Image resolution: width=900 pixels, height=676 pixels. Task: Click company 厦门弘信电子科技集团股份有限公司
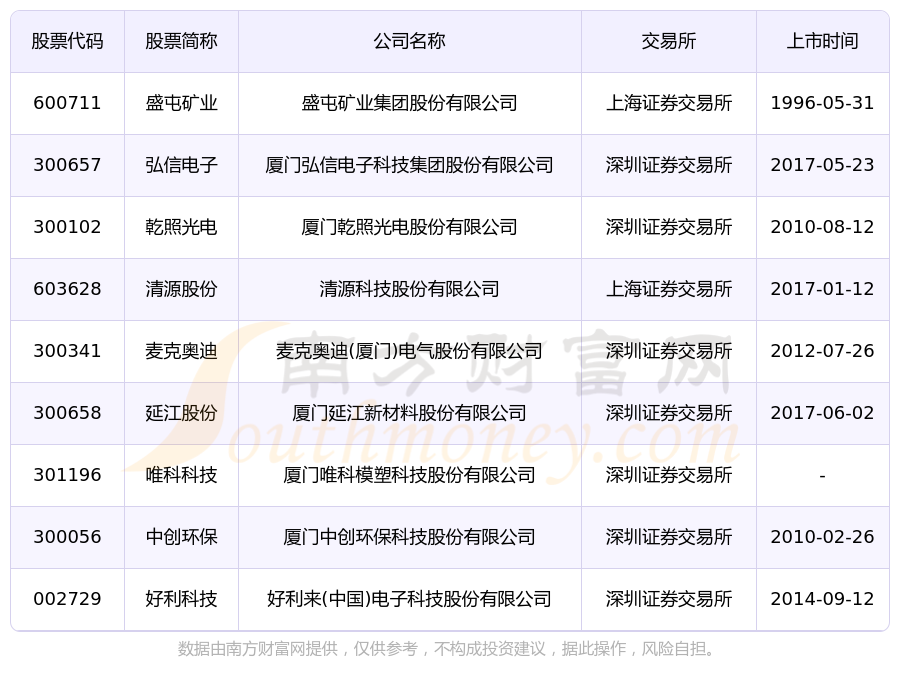pos(409,165)
